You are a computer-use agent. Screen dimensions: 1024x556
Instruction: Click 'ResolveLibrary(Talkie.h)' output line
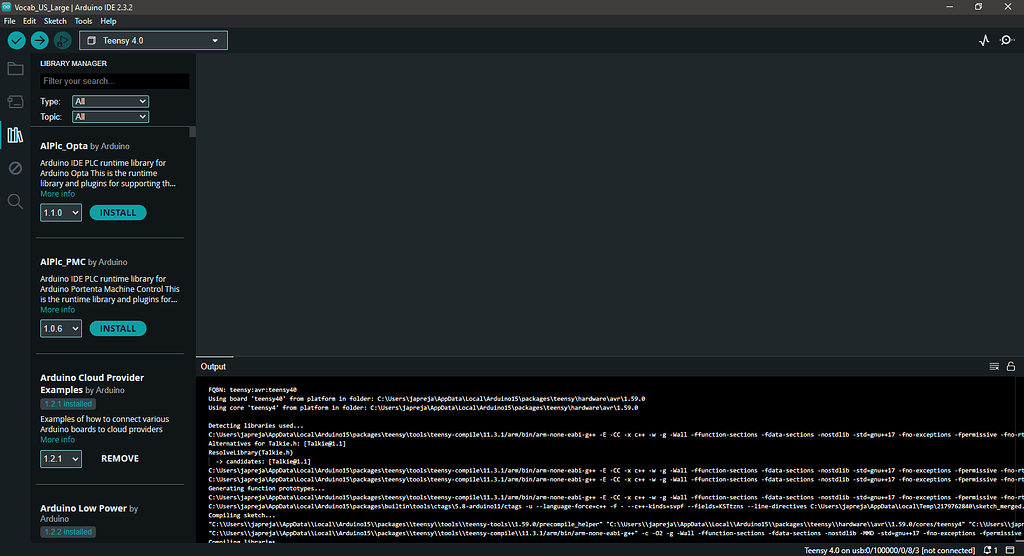click(x=250, y=452)
